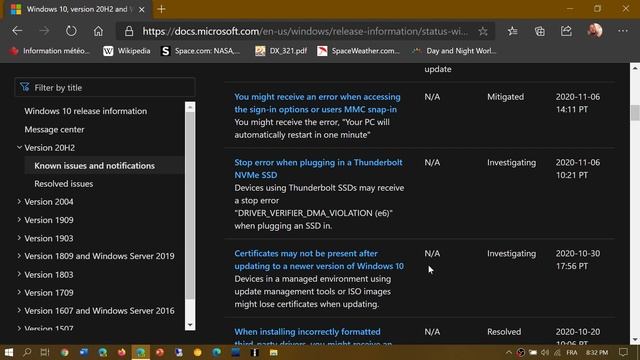Close the Windows 10 version 20H2 tab
Viewport: 640px width, 360px height.
pyautogui.click(x=141, y=9)
